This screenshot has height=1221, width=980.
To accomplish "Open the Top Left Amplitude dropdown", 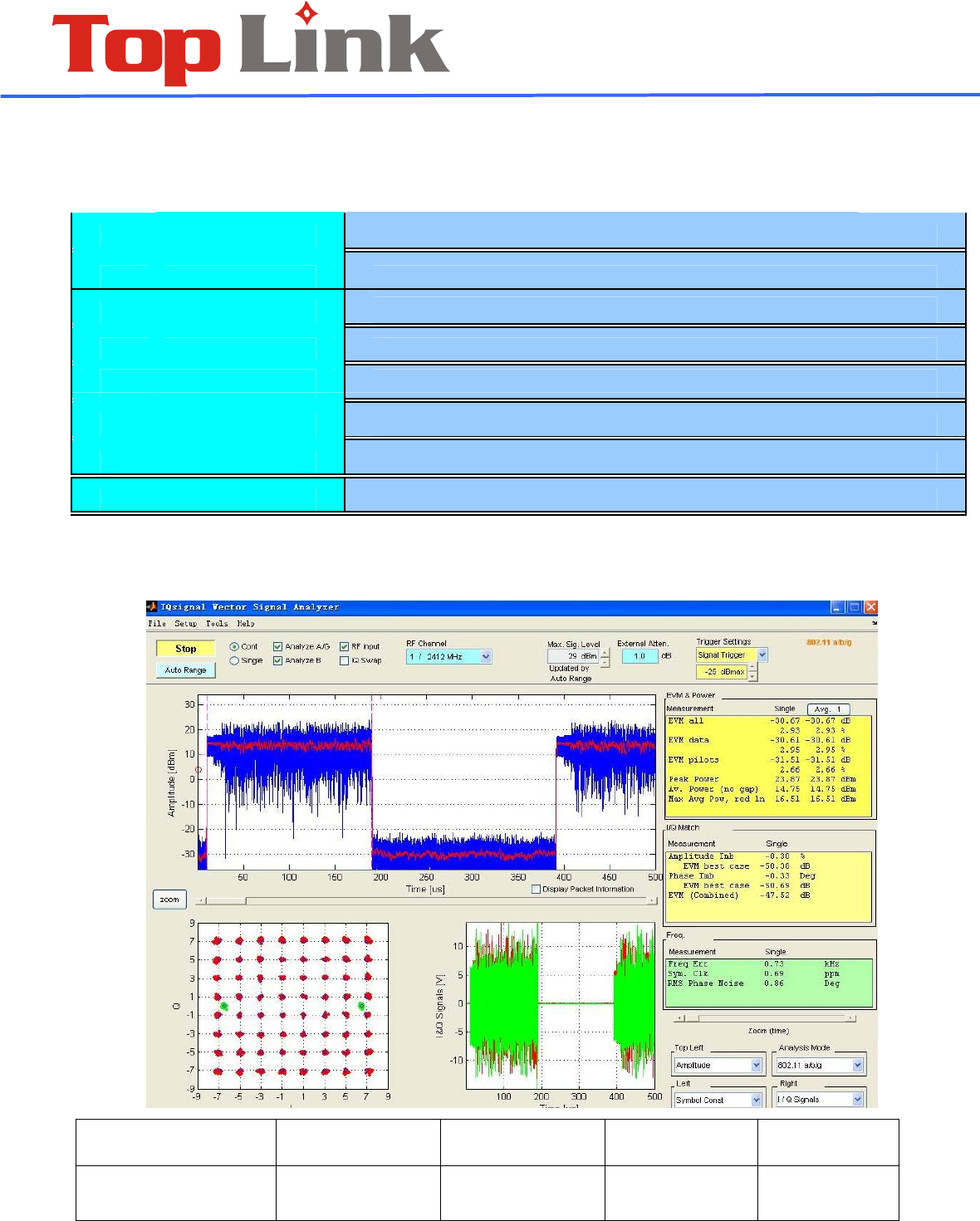I will [718, 1065].
